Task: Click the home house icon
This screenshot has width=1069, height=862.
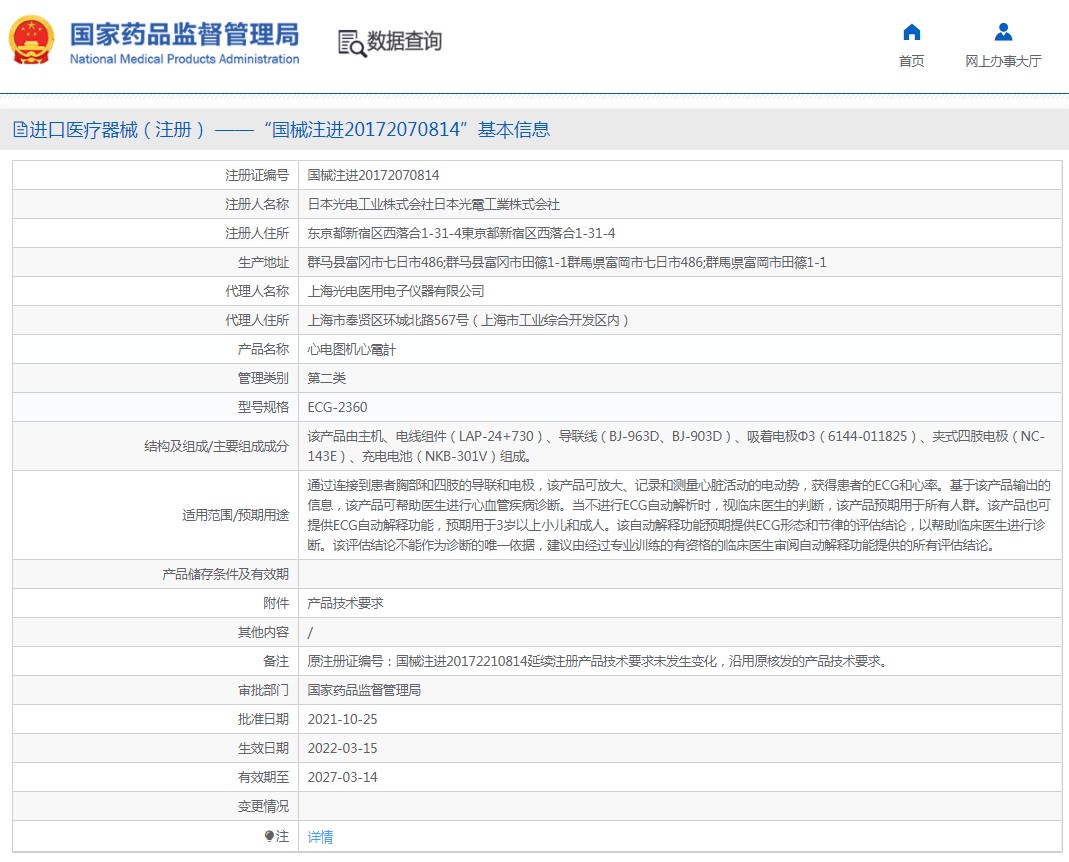Action: tap(912, 32)
